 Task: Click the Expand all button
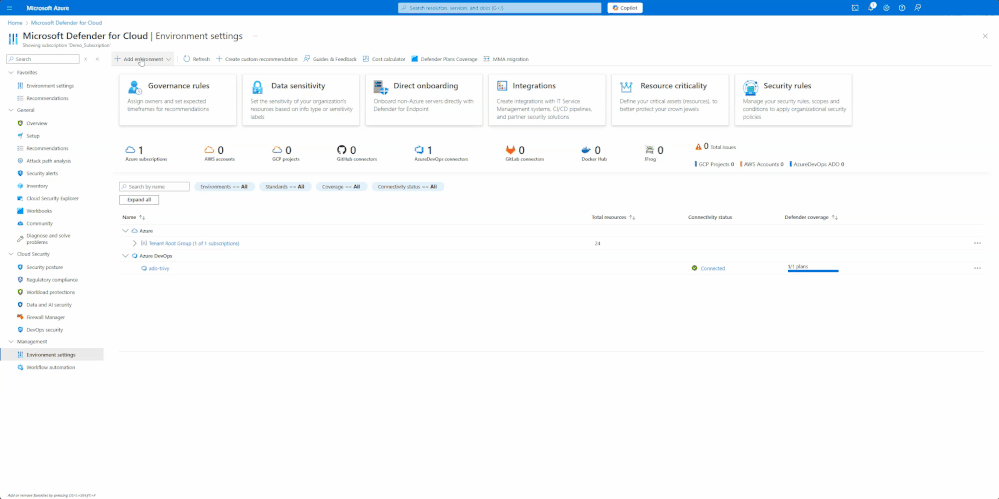coord(139,200)
